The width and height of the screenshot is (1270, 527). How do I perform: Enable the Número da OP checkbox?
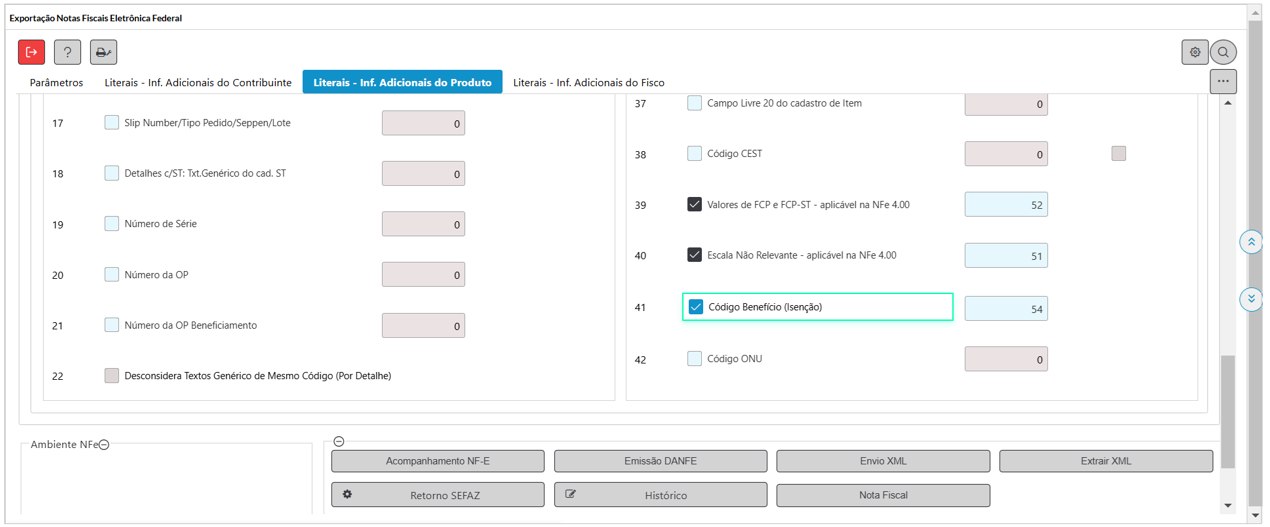click(112, 274)
